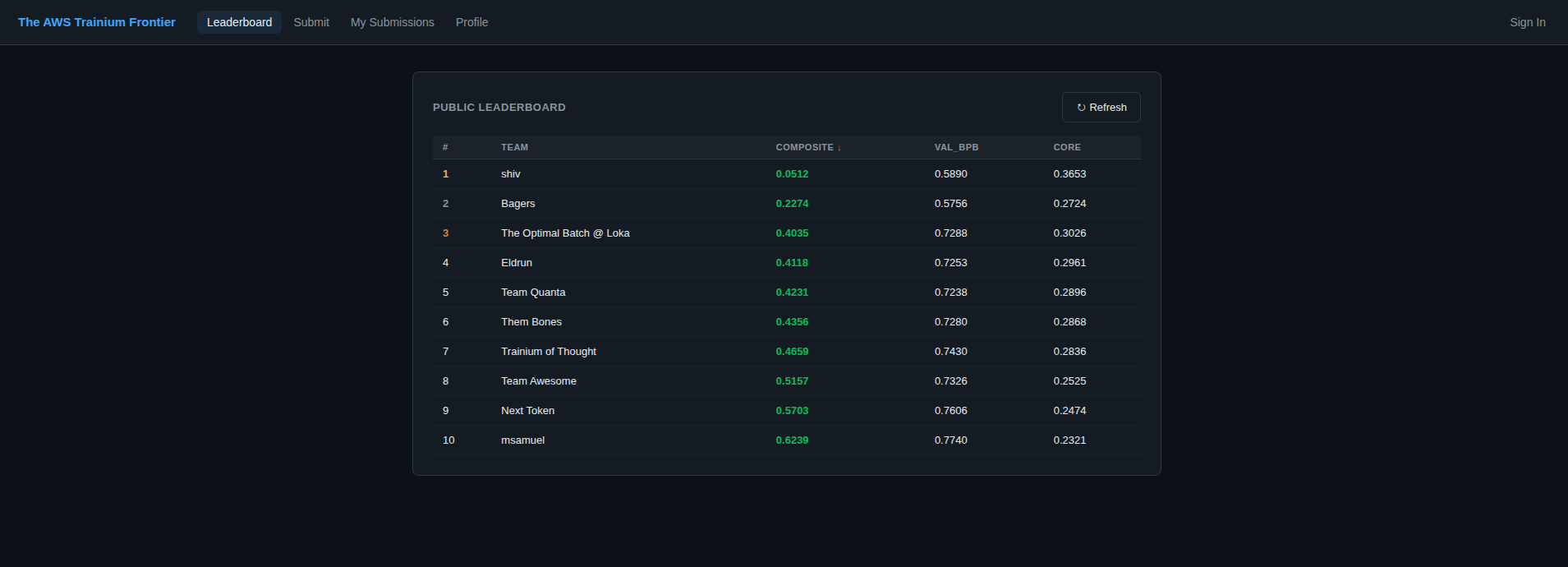Select team name Bagers
Screen dimensions: 1568x567
[x=518, y=204]
